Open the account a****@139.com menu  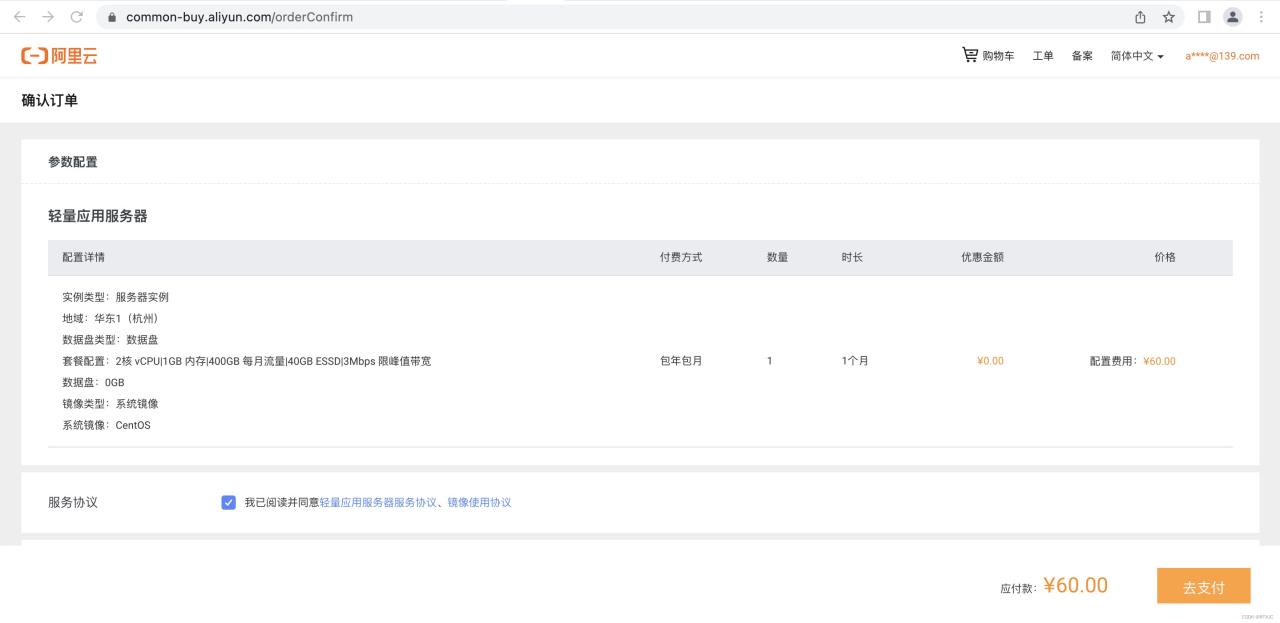[x=1222, y=56]
